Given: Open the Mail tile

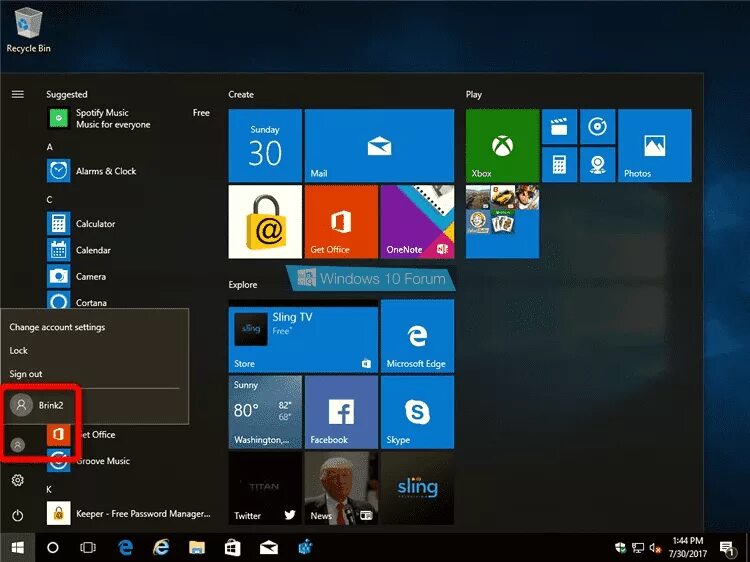Looking at the screenshot, I should (379, 145).
